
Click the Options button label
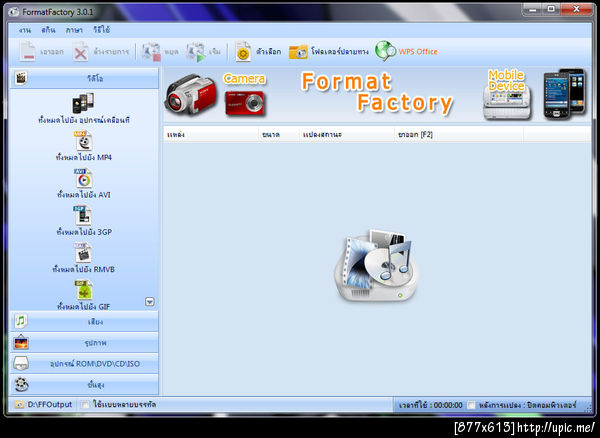click(269, 52)
